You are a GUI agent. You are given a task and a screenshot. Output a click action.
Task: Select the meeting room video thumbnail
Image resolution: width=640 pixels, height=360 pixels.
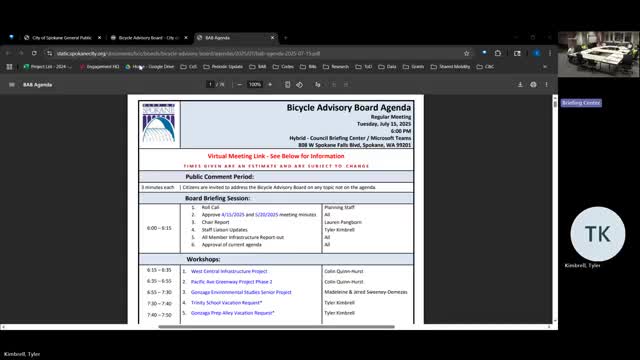coord(598,54)
